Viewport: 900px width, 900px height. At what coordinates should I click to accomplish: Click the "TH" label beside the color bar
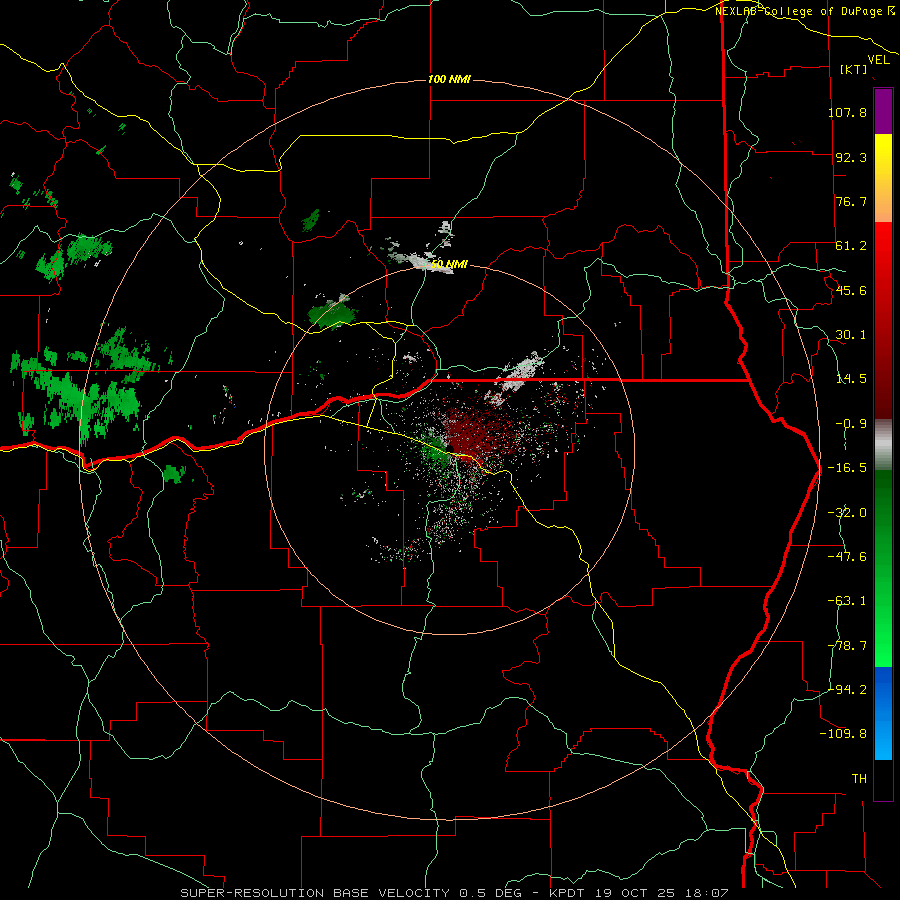[x=859, y=779]
